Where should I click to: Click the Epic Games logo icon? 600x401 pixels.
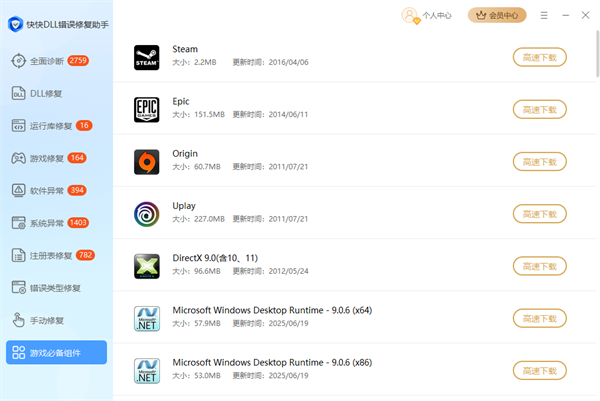pos(147,109)
